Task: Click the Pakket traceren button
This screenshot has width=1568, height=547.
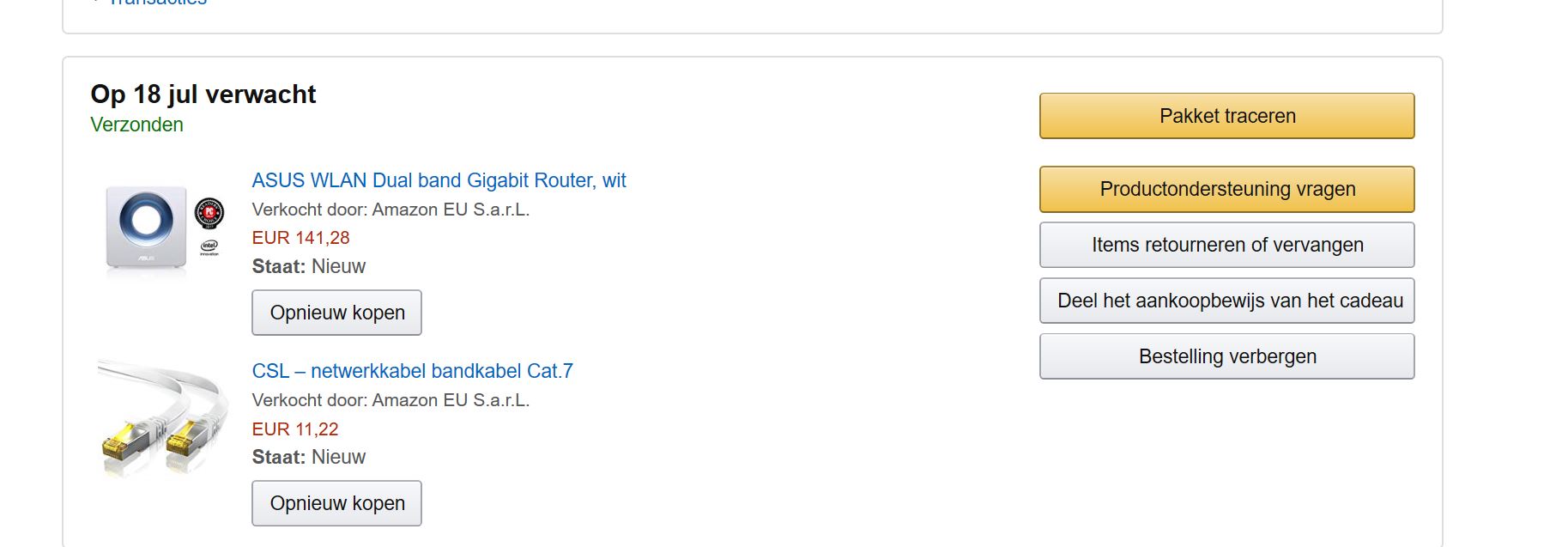Action: [x=1226, y=116]
